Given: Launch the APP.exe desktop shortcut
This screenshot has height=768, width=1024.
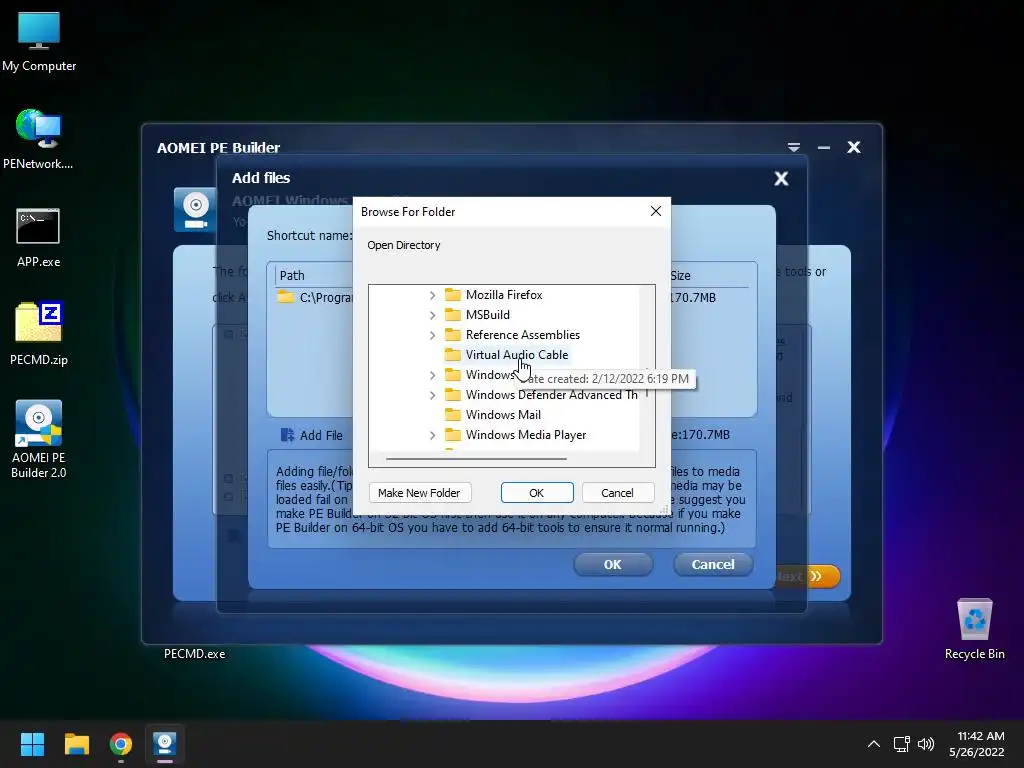Looking at the screenshot, I should 39,237.
